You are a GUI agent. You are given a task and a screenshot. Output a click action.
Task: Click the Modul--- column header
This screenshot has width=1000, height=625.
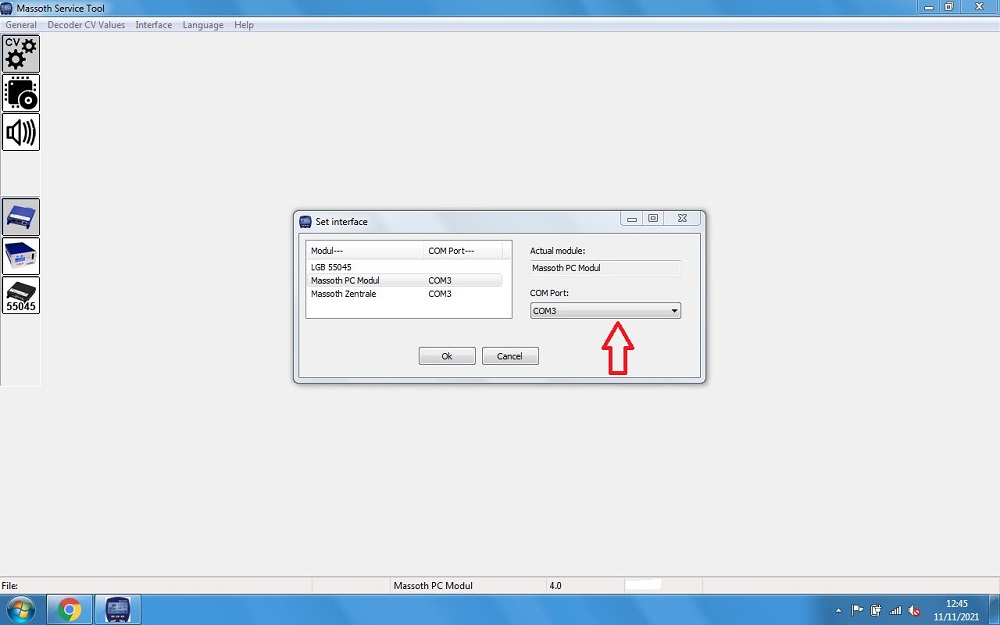pos(365,251)
